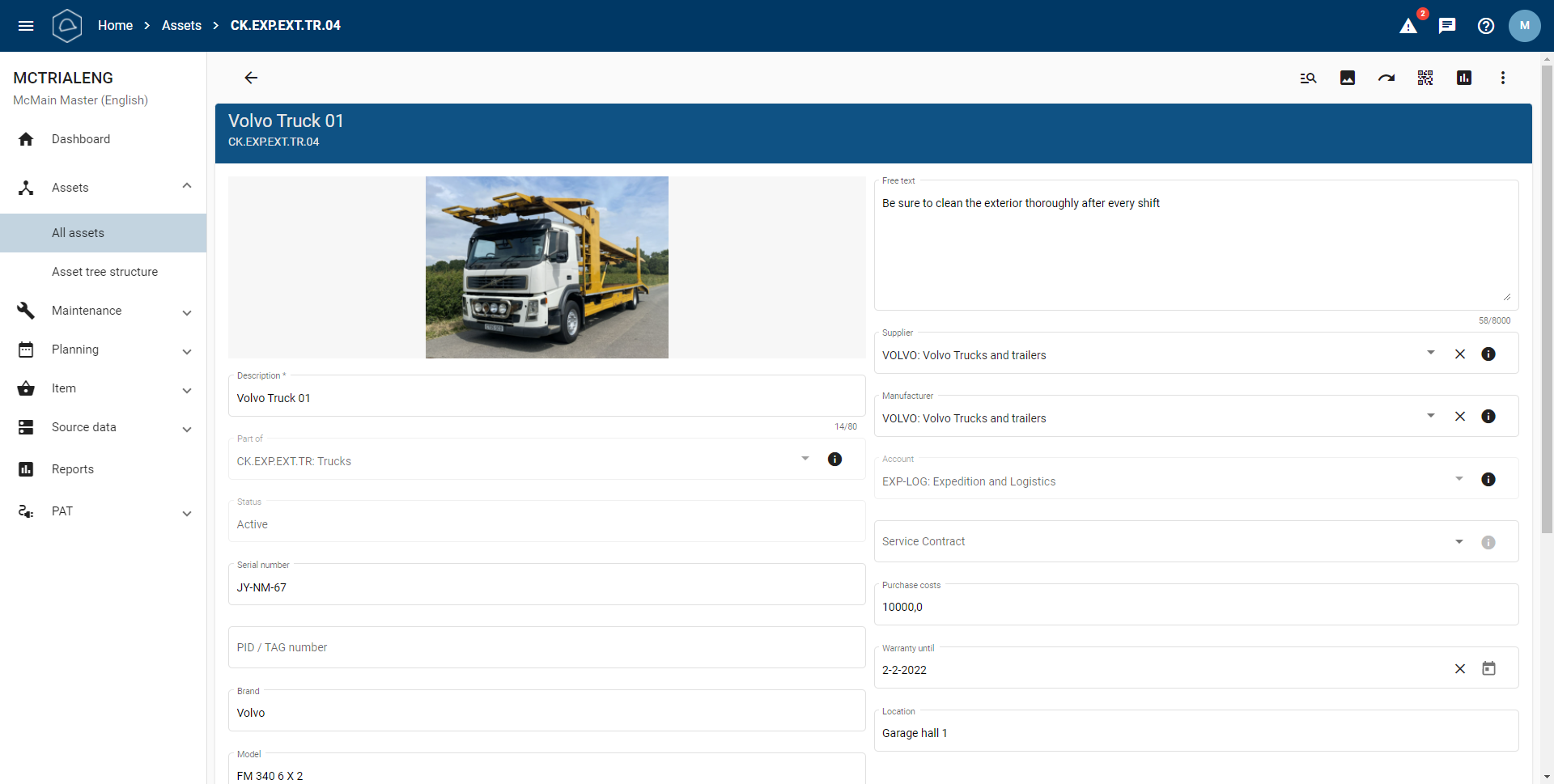Click the McMain Master (English) label
The height and width of the screenshot is (784, 1554).
pyautogui.click(x=80, y=100)
